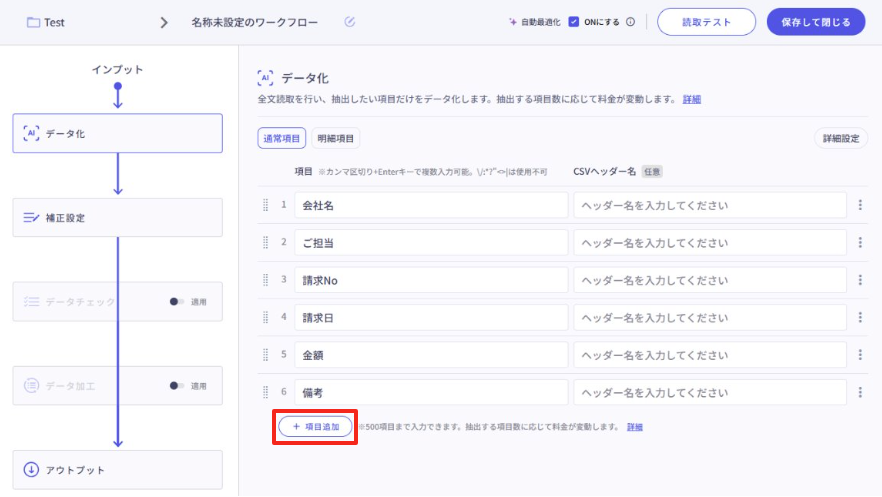This screenshot has height=497, width=882.
Task: Open the three-dot menu for 金額 row
Action: pyautogui.click(x=860, y=355)
